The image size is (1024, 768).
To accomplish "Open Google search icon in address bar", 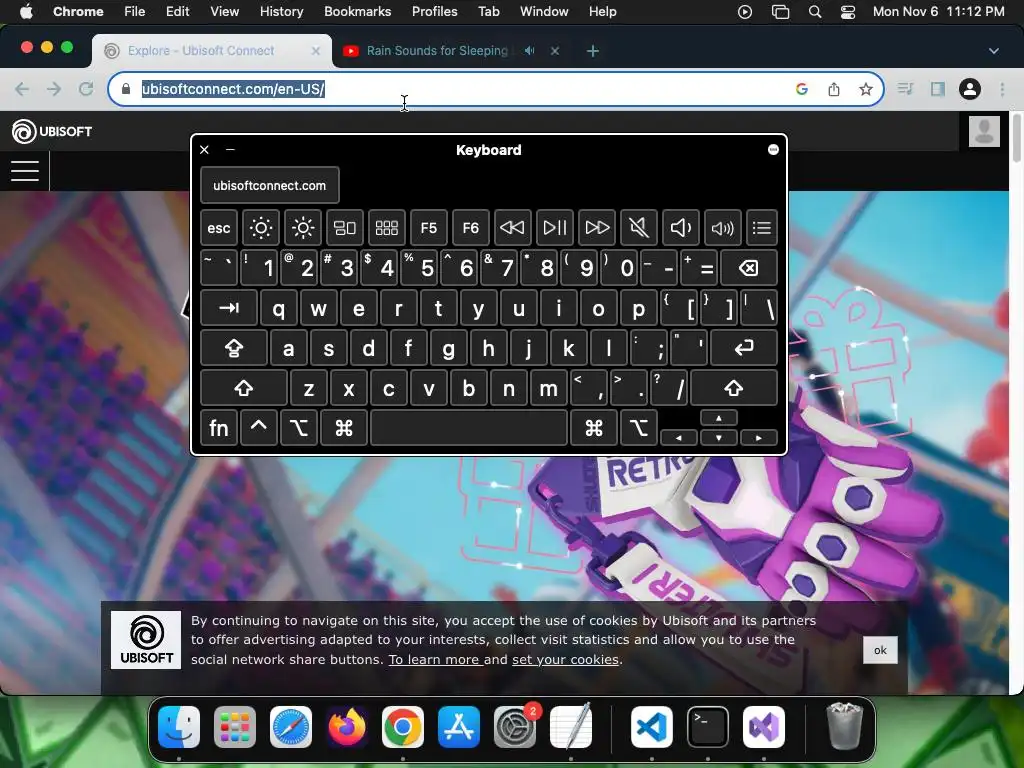I will pyautogui.click(x=802, y=89).
